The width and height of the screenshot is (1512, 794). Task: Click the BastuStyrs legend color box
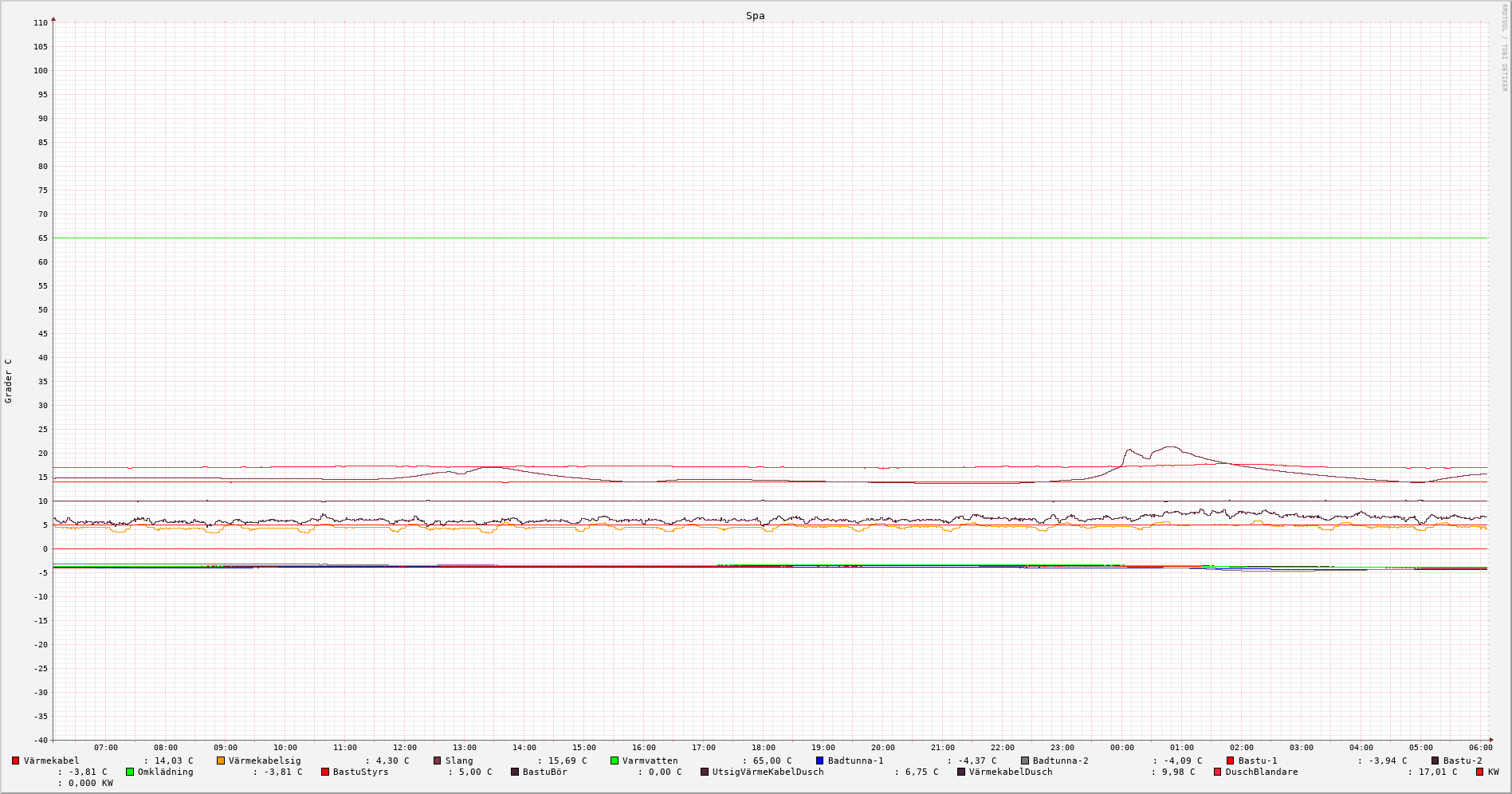pyautogui.click(x=325, y=772)
